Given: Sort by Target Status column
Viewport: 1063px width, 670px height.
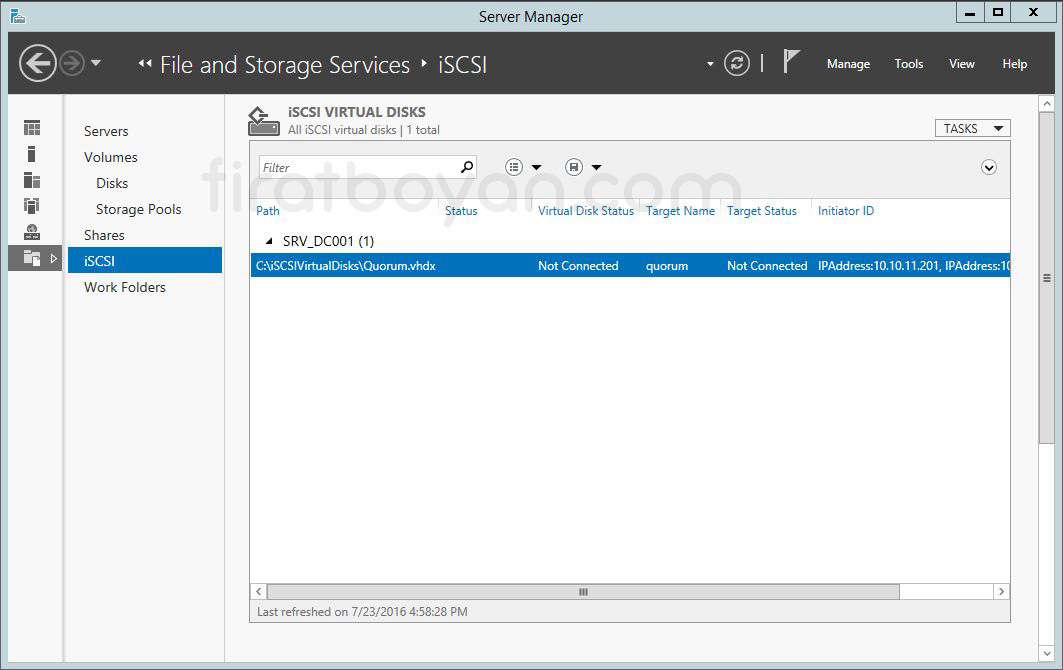Looking at the screenshot, I should click(x=761, y=211).
